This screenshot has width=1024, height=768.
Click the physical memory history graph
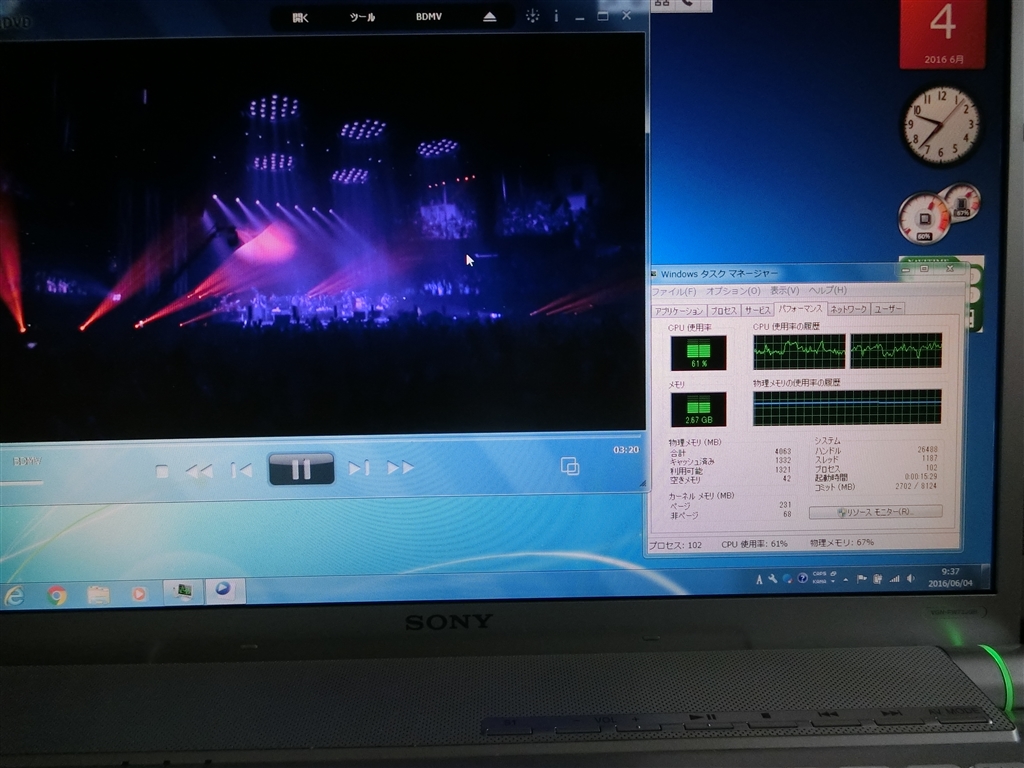pyautogui.click(x=847, y=407)
